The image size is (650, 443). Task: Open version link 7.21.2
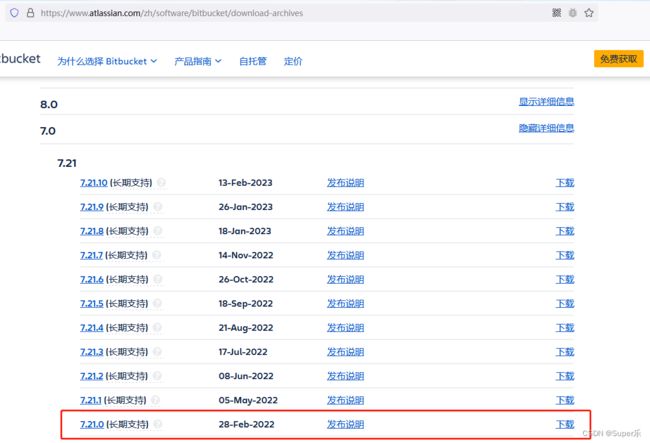point(92,376)
